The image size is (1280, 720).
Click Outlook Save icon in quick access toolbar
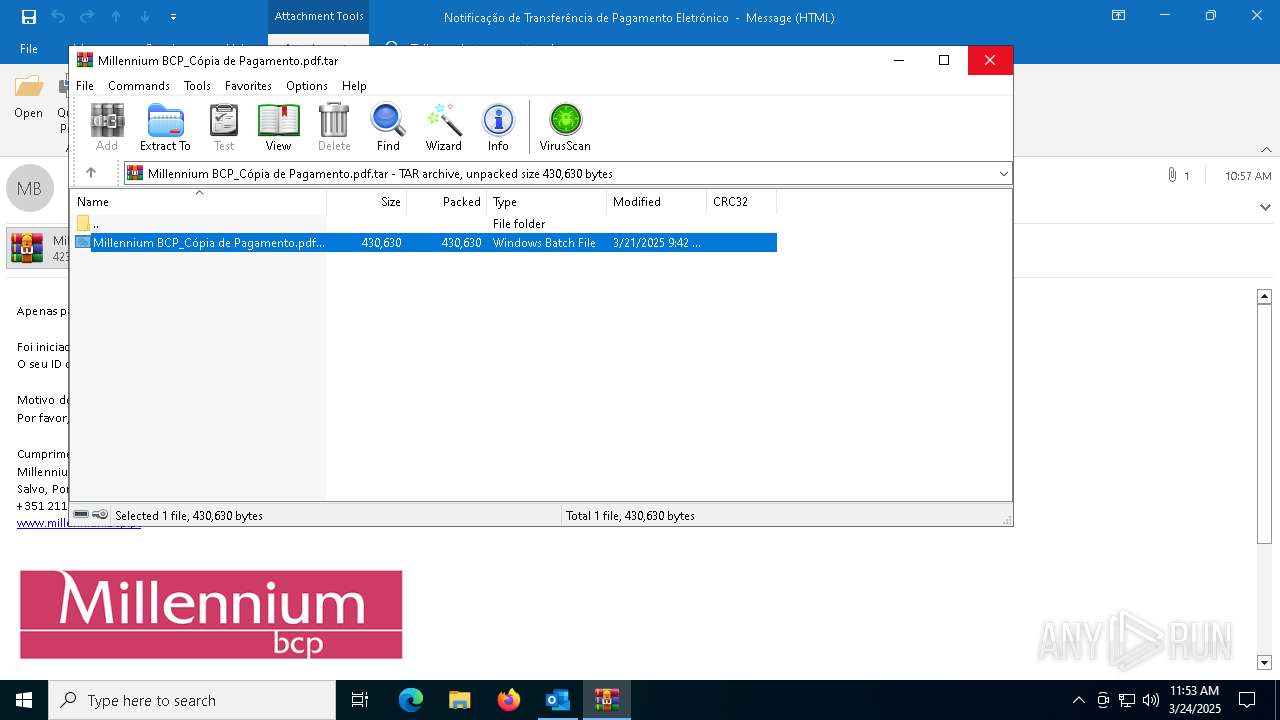click(29, 17)
